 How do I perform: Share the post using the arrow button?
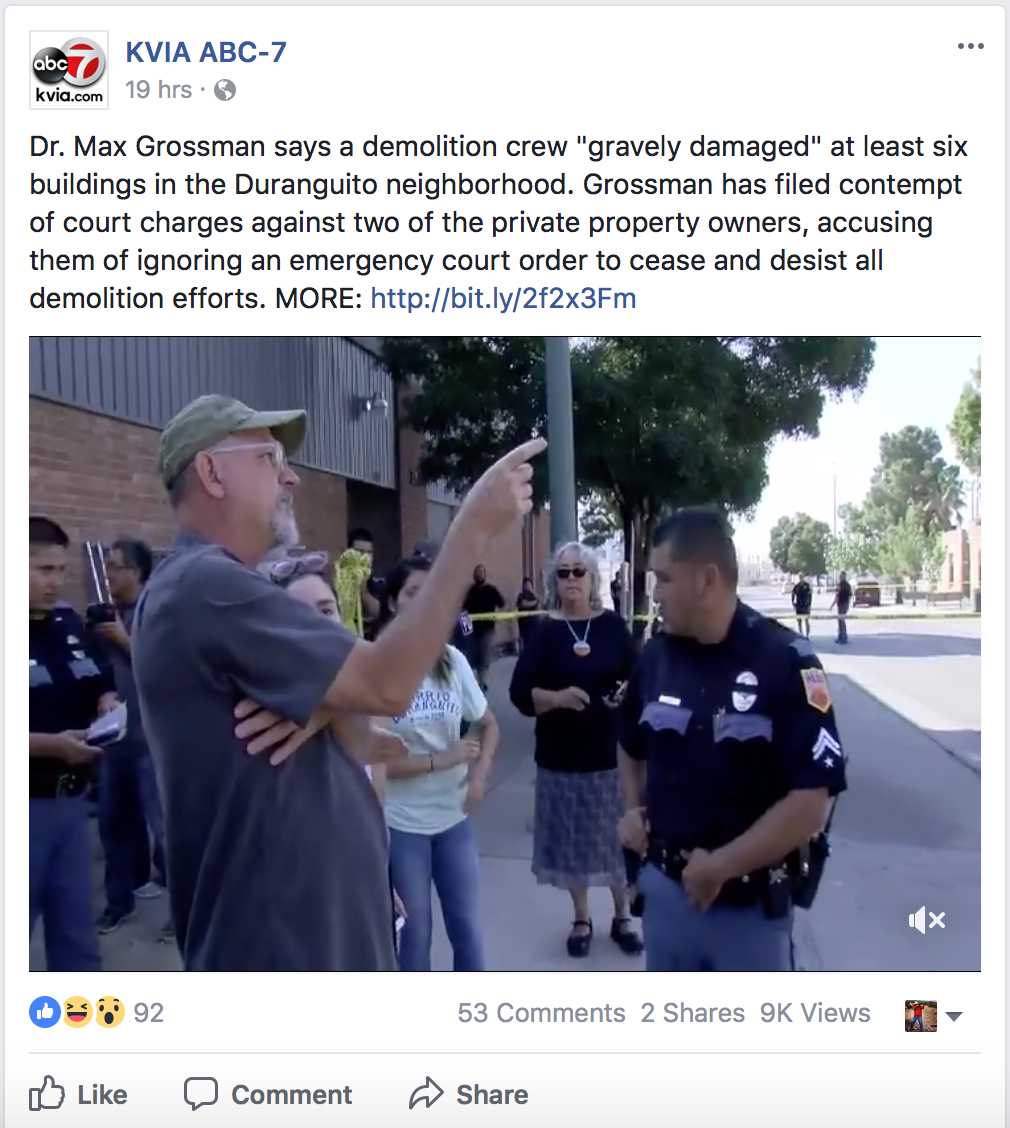468,1094
